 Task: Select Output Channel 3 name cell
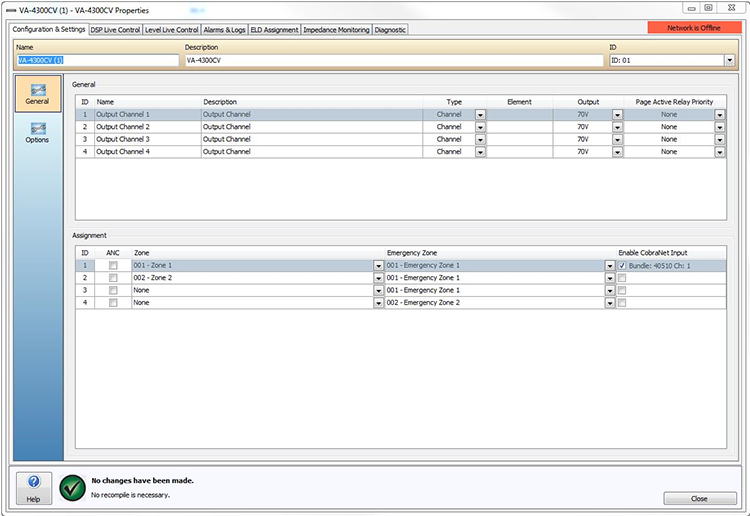[147, 140]
